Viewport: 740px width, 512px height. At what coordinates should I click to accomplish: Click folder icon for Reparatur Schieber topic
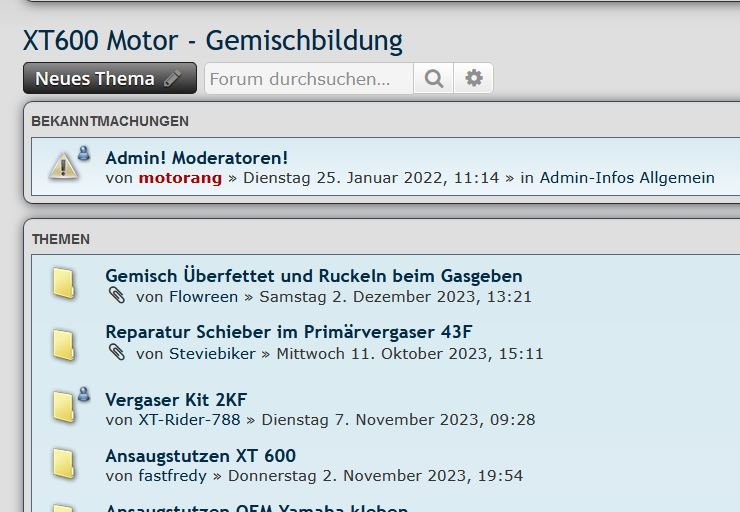pos(64,343)
